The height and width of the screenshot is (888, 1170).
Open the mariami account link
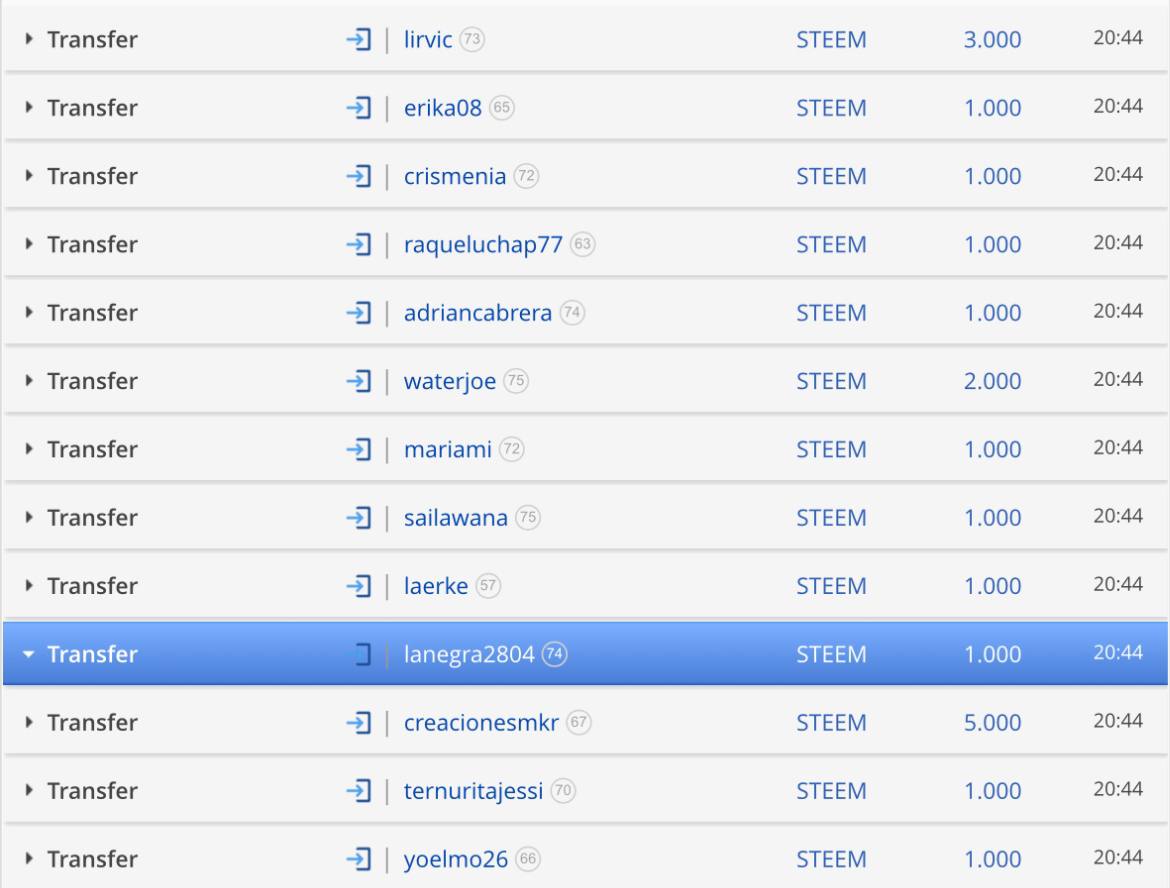click(448, 450)
